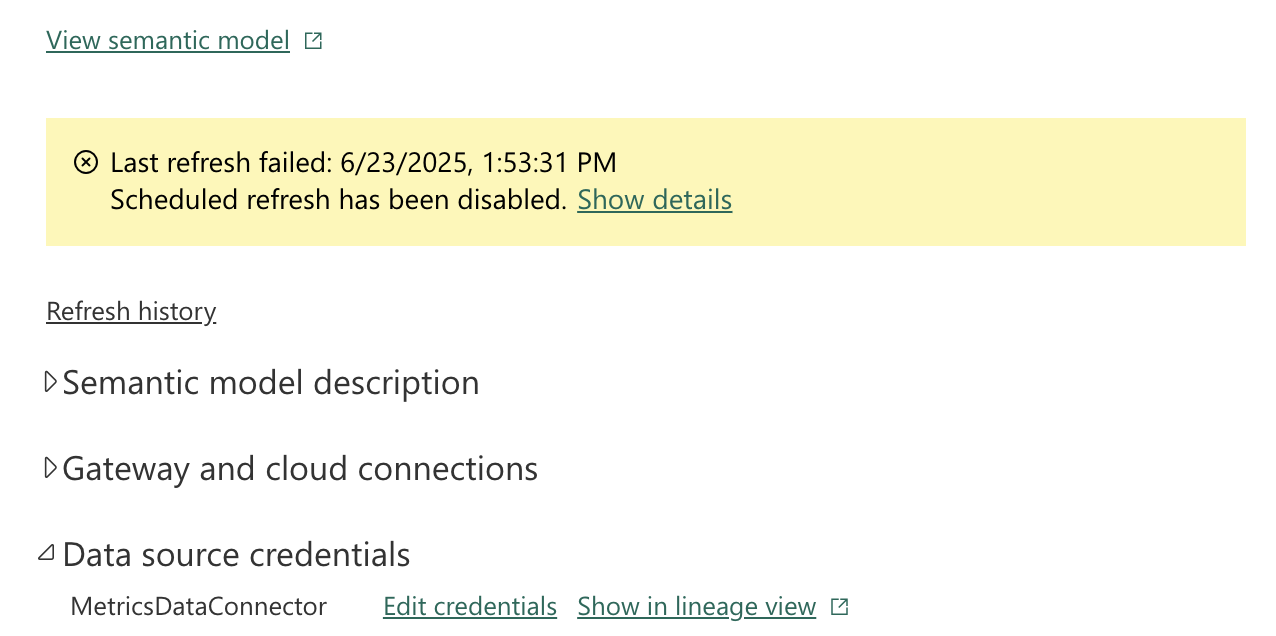Image resolution: width=1276 pixels, height=636 pixels.
Task: Expand Semantic model description triangle arrow
Action: 50,382
